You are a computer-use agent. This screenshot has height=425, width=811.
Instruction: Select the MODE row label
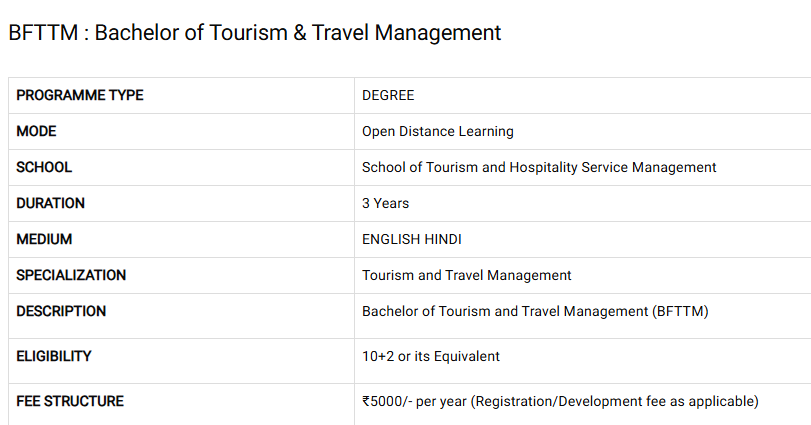click(x=36, y=131)
